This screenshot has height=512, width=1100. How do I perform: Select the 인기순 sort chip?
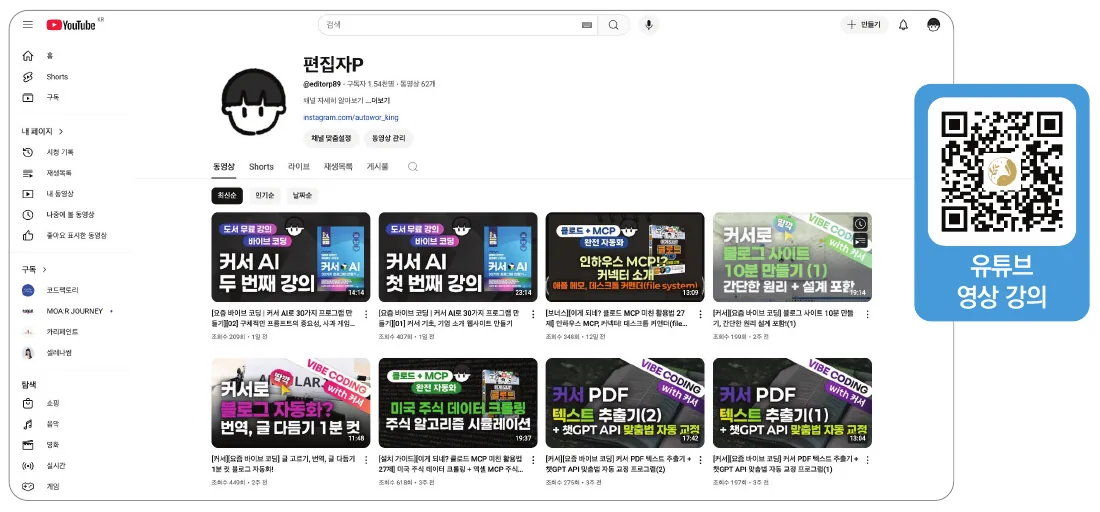point(265,196)
